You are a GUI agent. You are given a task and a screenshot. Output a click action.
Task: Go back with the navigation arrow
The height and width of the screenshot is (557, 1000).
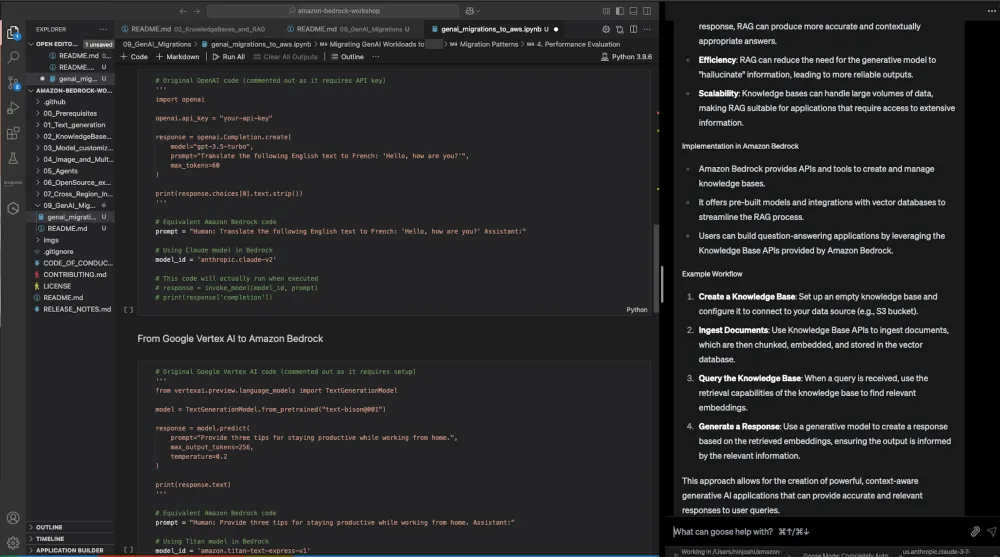[x=183, y=11]
